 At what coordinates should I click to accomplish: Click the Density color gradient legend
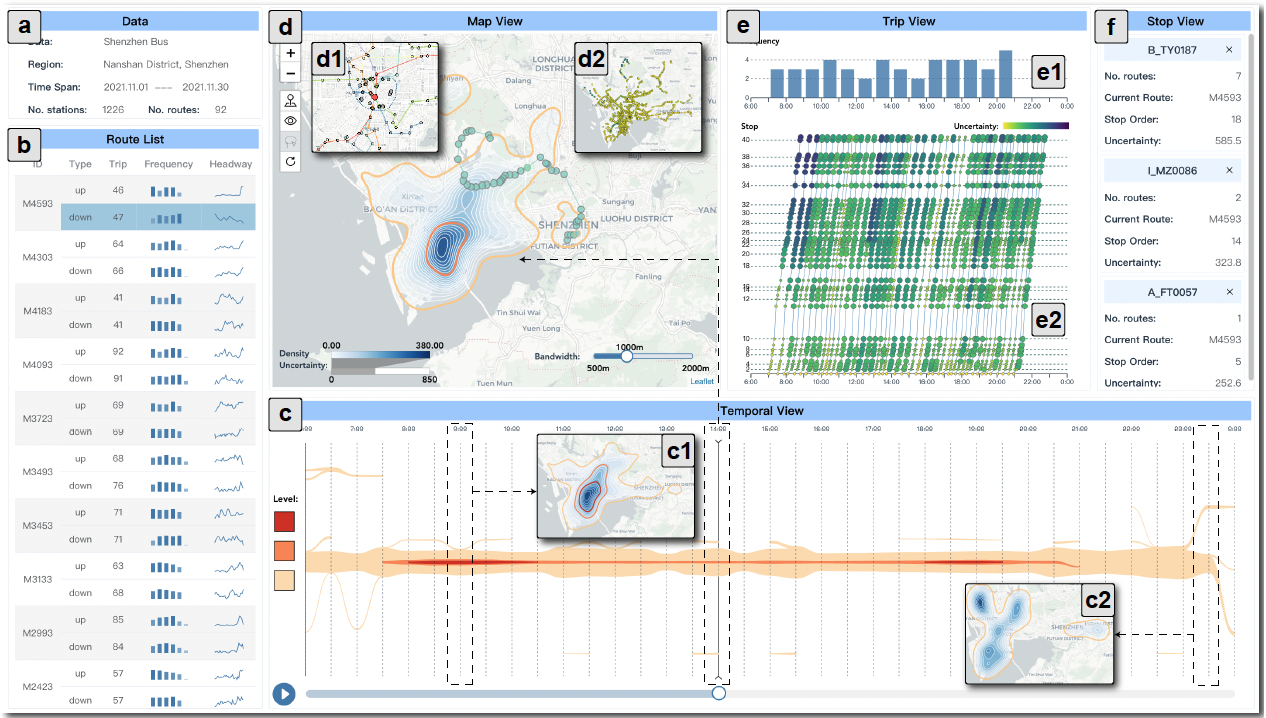pos(380,353)
